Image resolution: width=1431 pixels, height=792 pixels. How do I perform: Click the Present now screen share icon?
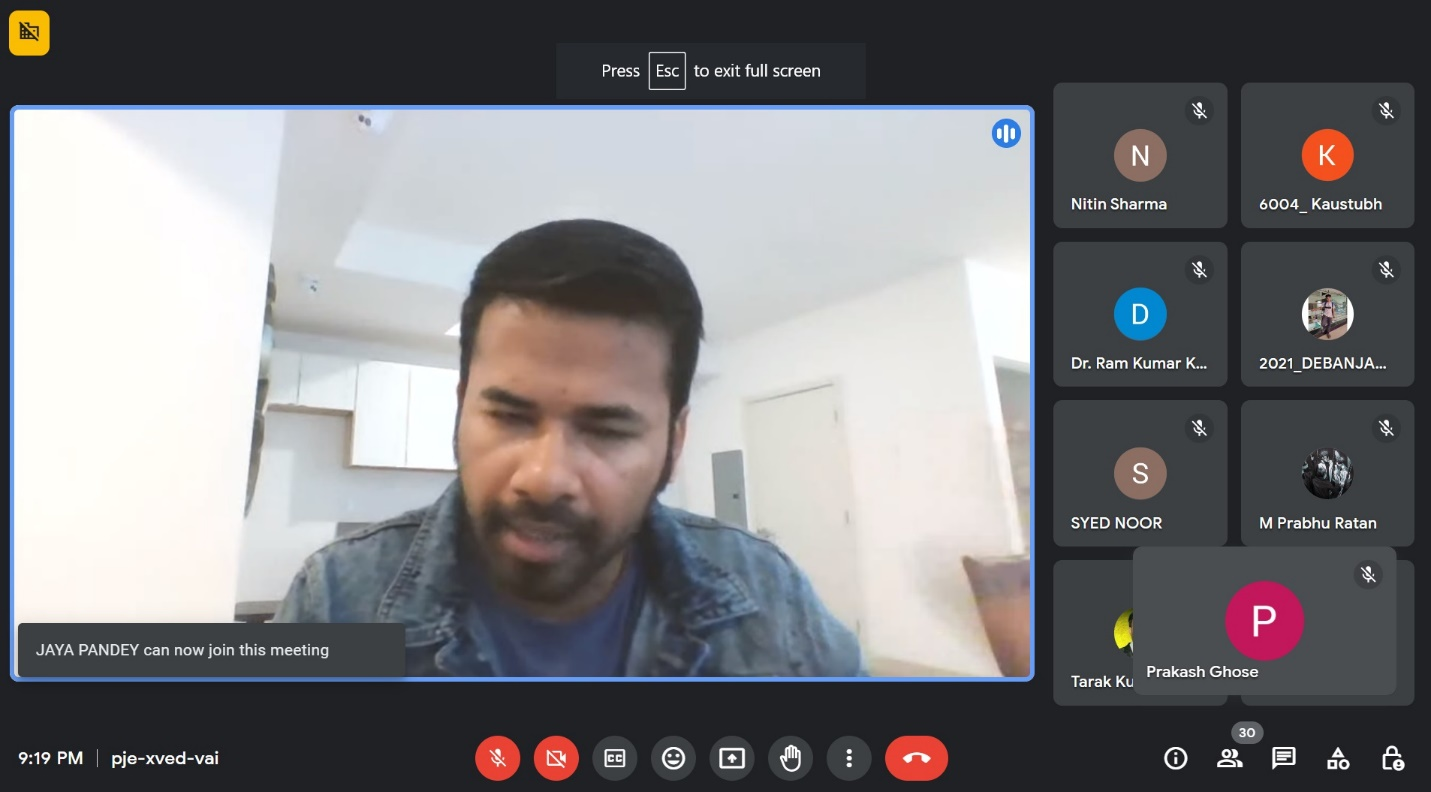[732, 759]
